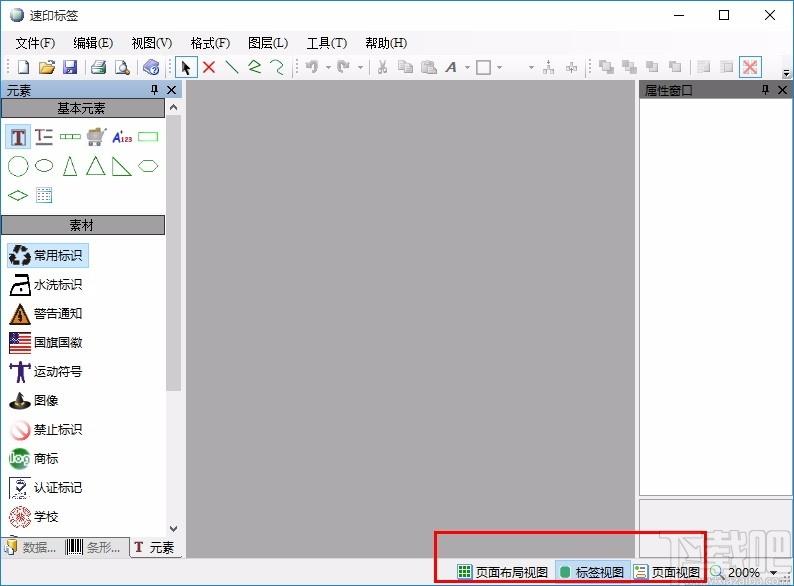The width and height of the screenshot is (794, 586).
Task: Open 国旗国徽 material category
Action: click(x=46, y=343)
